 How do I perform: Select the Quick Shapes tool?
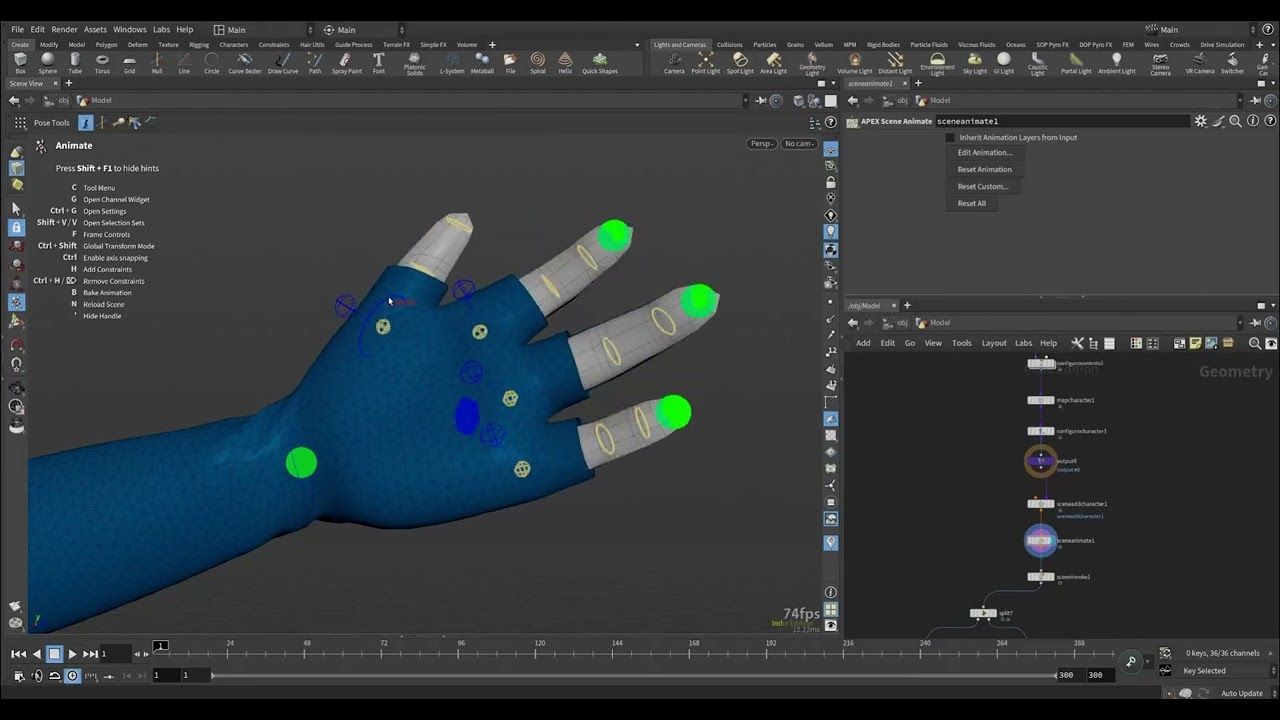599,63
